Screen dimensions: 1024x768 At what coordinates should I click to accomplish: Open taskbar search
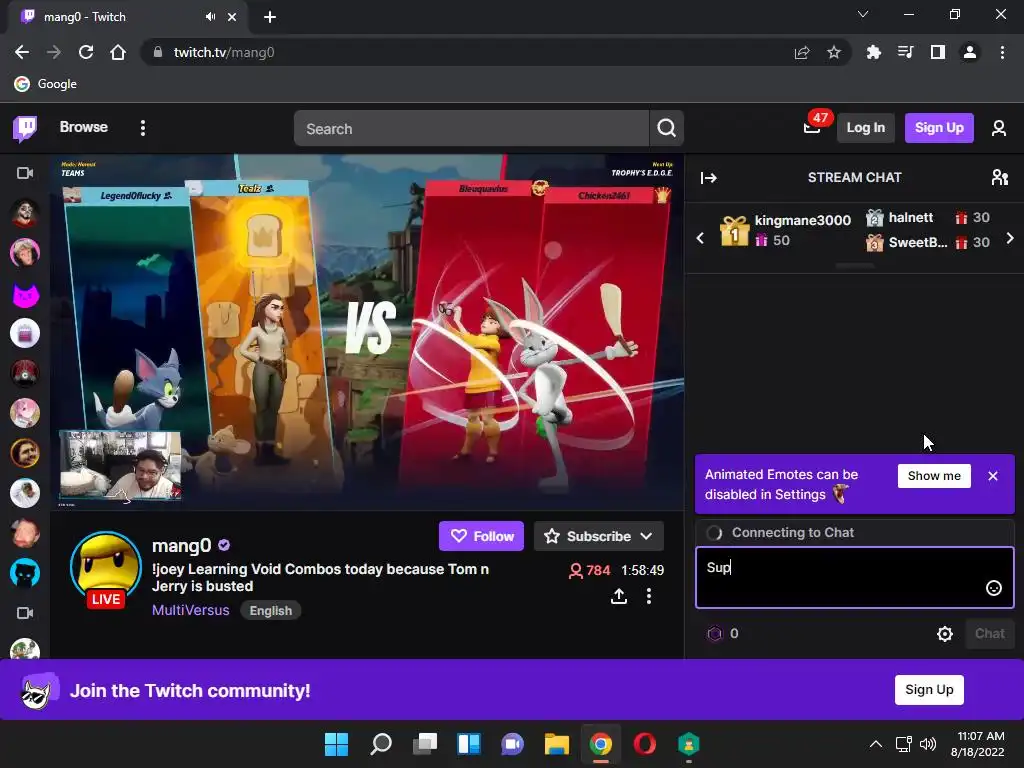point(381,744)
